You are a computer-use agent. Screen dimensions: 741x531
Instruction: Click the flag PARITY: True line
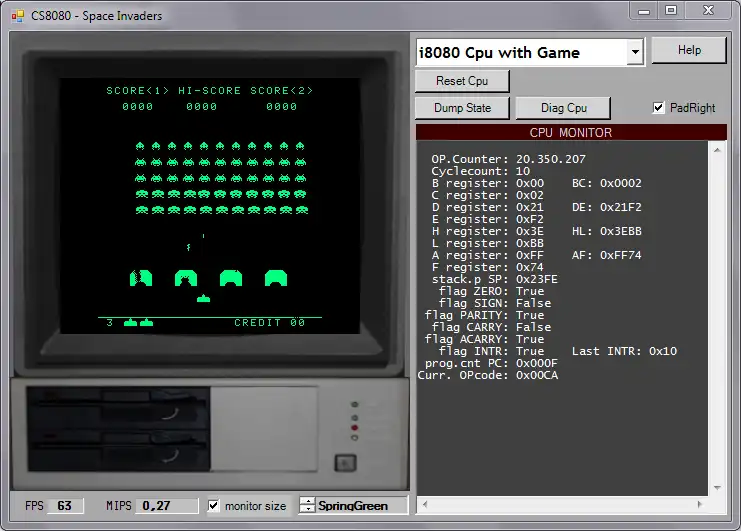point(484,315)
